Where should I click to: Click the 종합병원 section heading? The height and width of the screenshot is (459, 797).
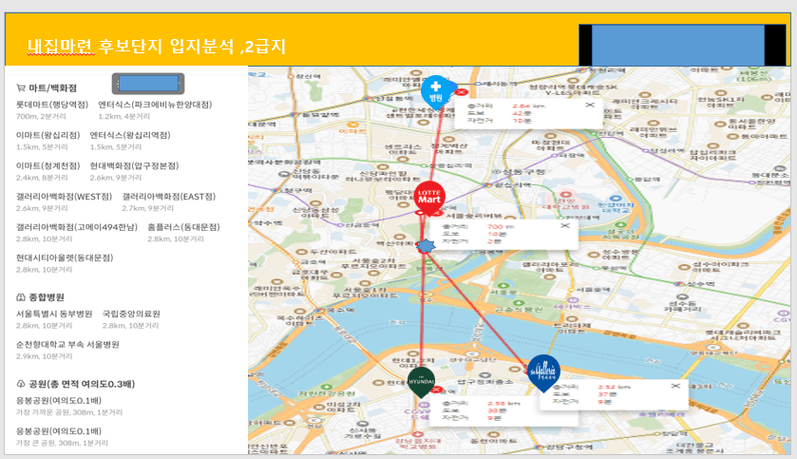[x=46, y=297]
